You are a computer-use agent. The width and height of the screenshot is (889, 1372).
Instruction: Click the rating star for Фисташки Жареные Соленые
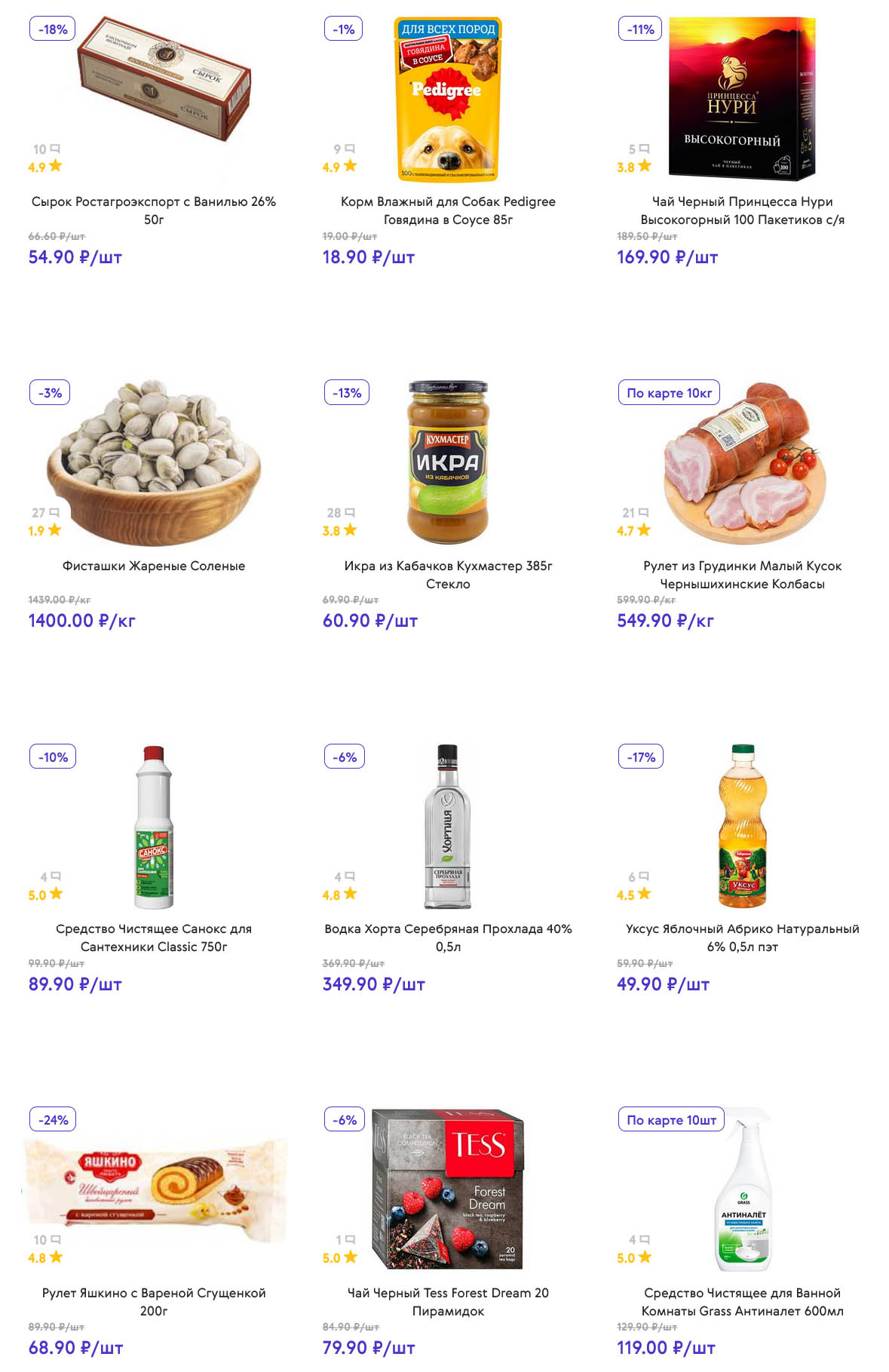(x=54, y=530)
